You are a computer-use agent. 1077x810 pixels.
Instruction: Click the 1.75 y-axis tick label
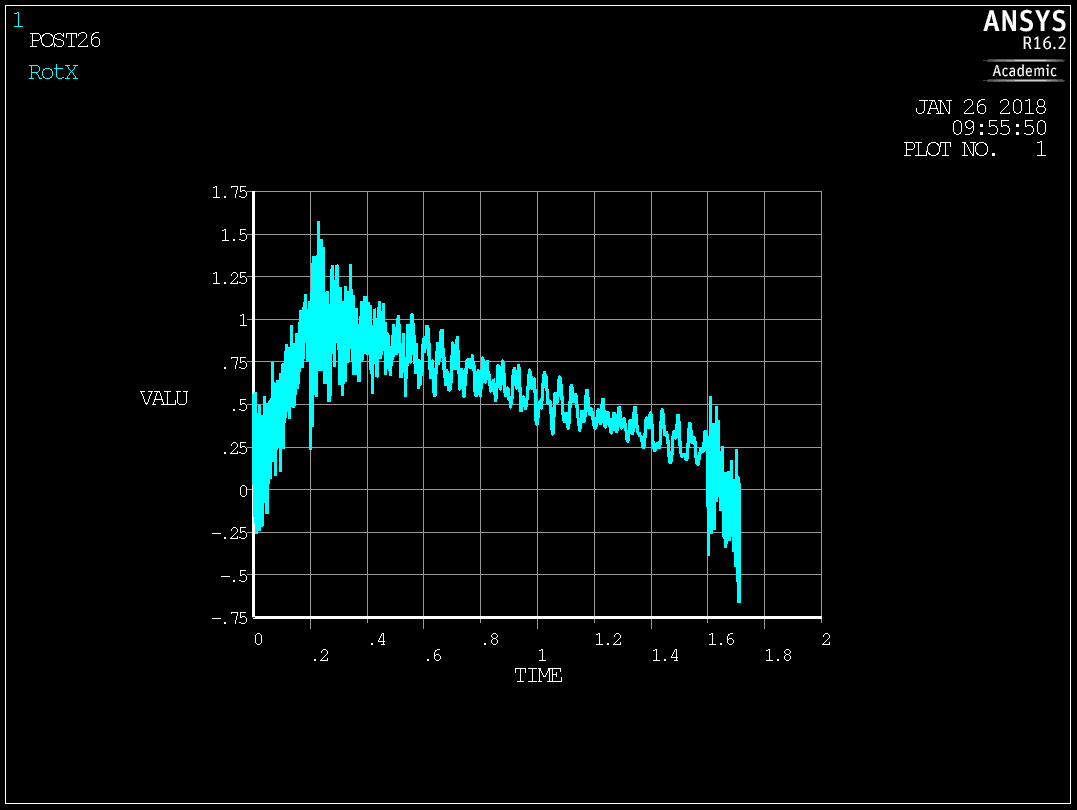229,193
